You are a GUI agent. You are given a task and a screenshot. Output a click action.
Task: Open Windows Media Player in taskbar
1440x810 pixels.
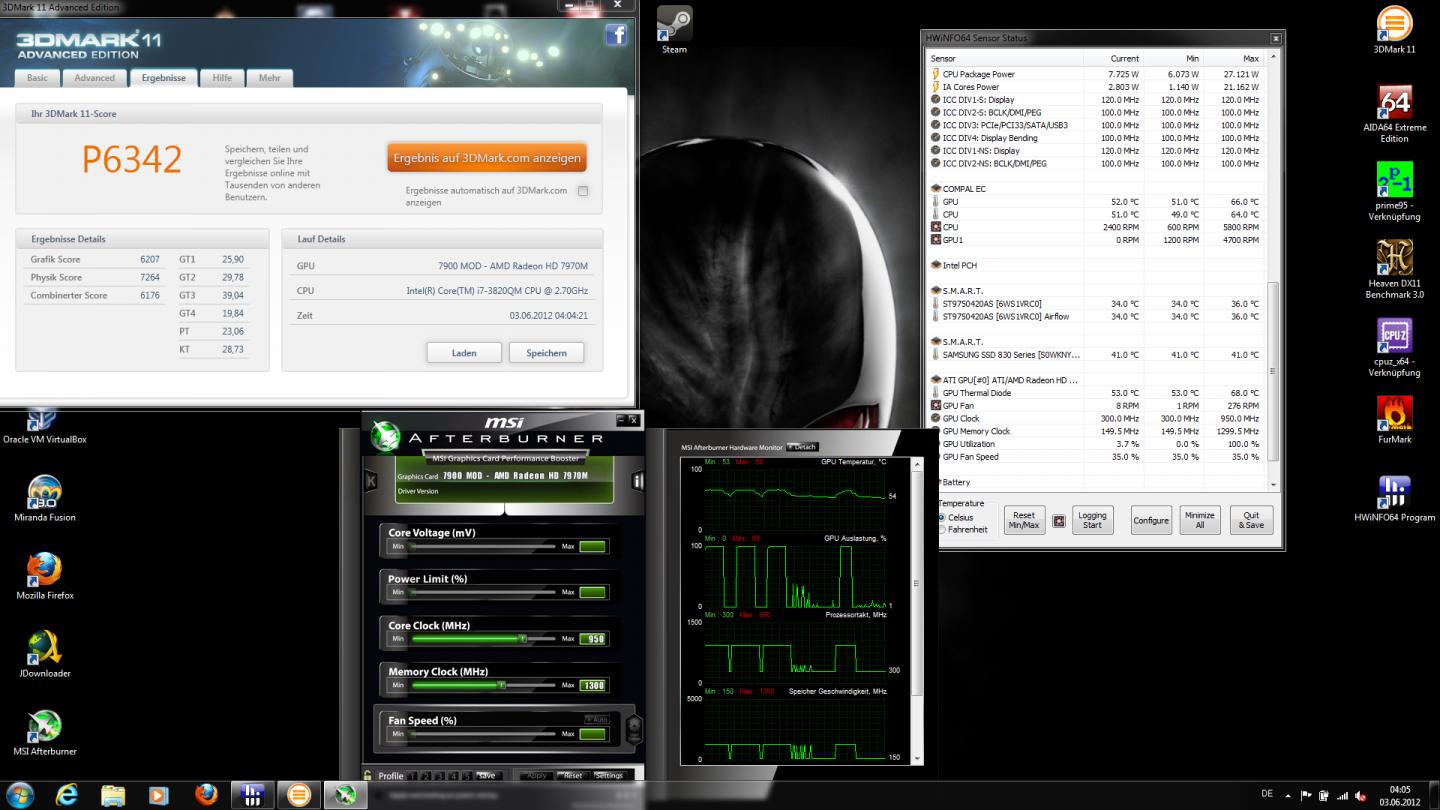click(159, 795)
